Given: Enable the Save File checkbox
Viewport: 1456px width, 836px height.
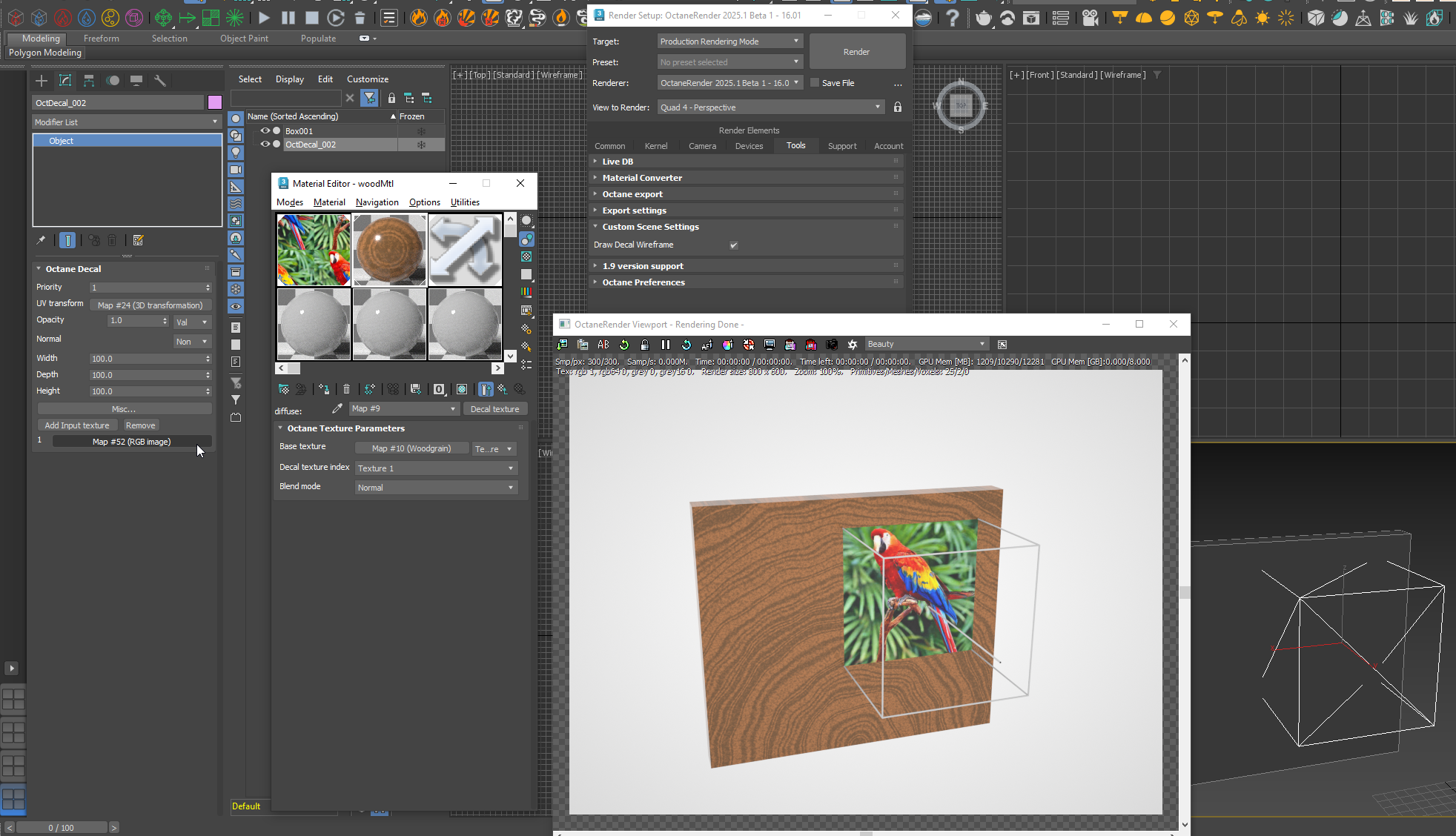Looking at the screenshot, I should click(815, 83).
